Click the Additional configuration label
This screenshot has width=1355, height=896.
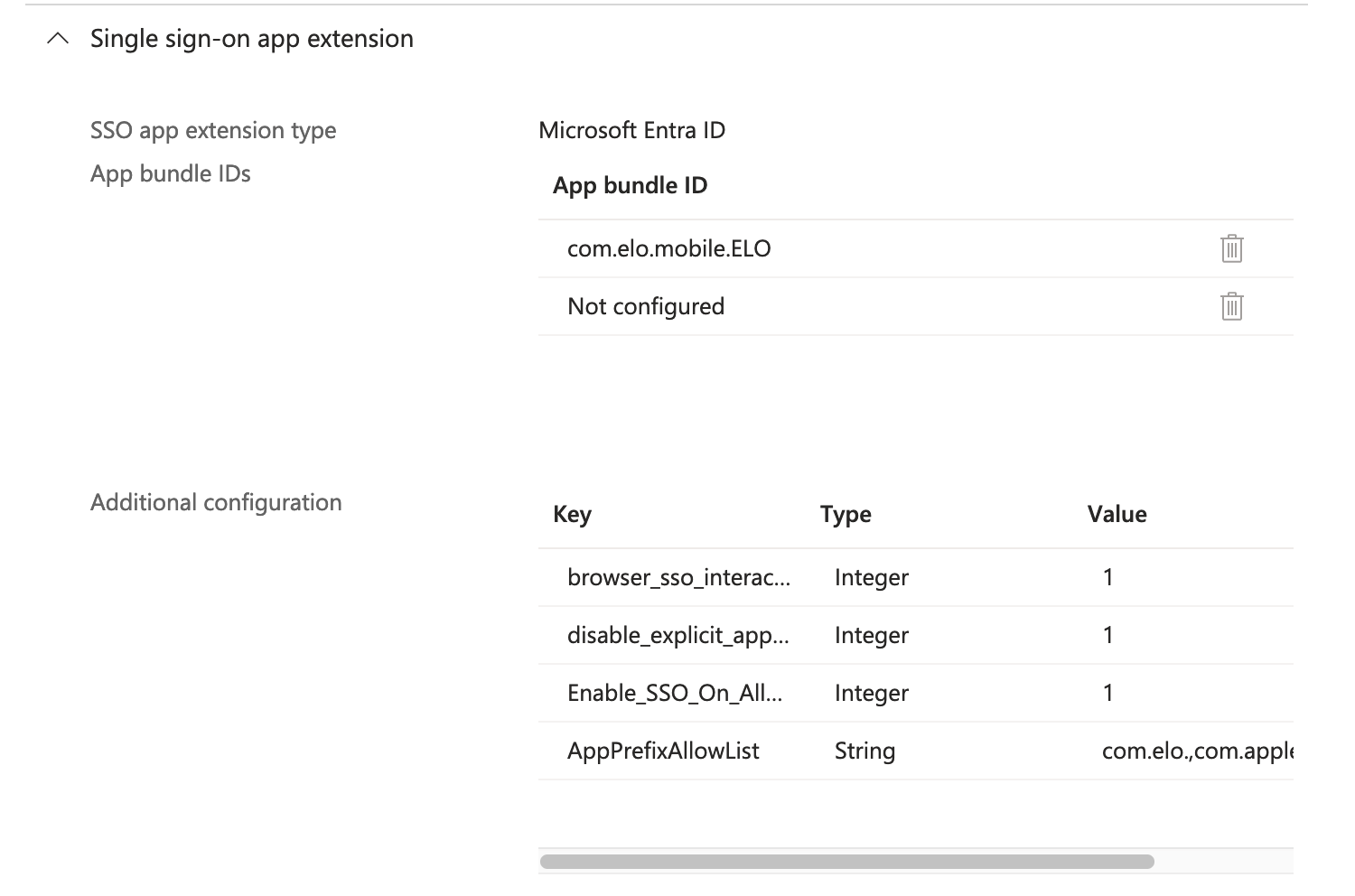click(x=216, y=502)
